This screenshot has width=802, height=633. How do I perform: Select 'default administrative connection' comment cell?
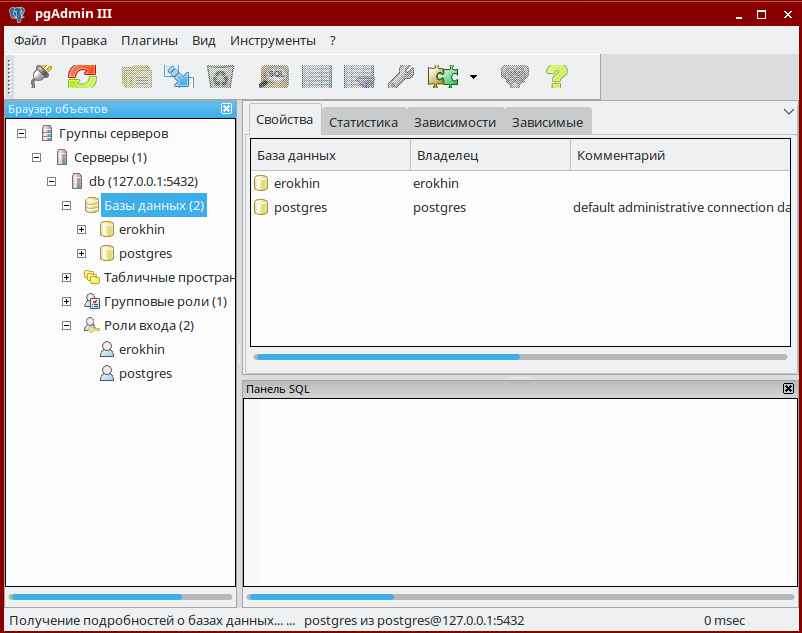pyautogui.click(x=681, y=208)
